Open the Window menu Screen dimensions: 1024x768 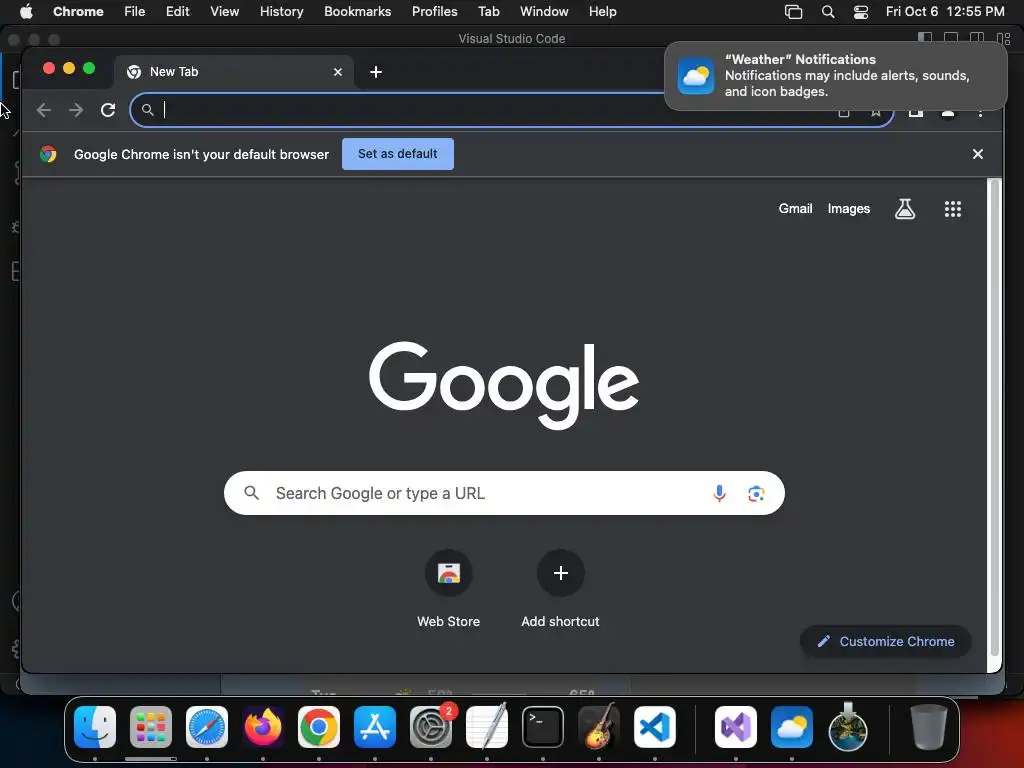point(544,12)
